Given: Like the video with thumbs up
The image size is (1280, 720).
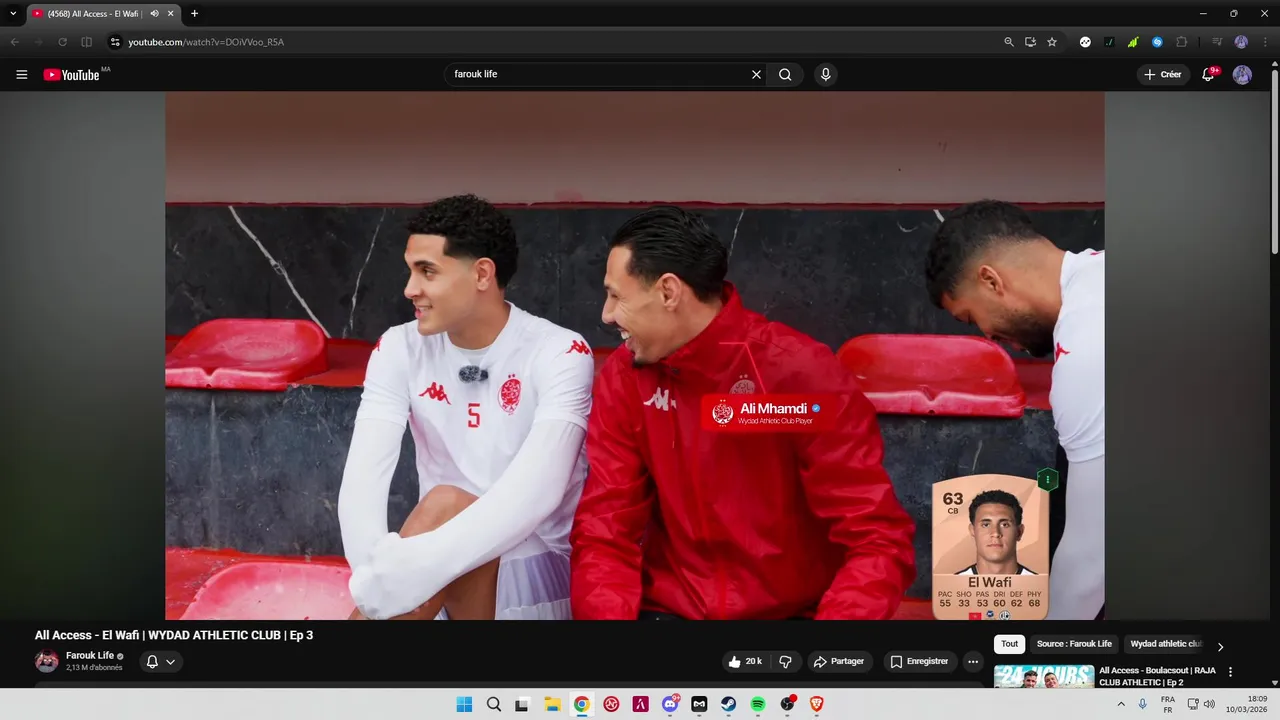Looking at the screenshot, I should point(746,661).
